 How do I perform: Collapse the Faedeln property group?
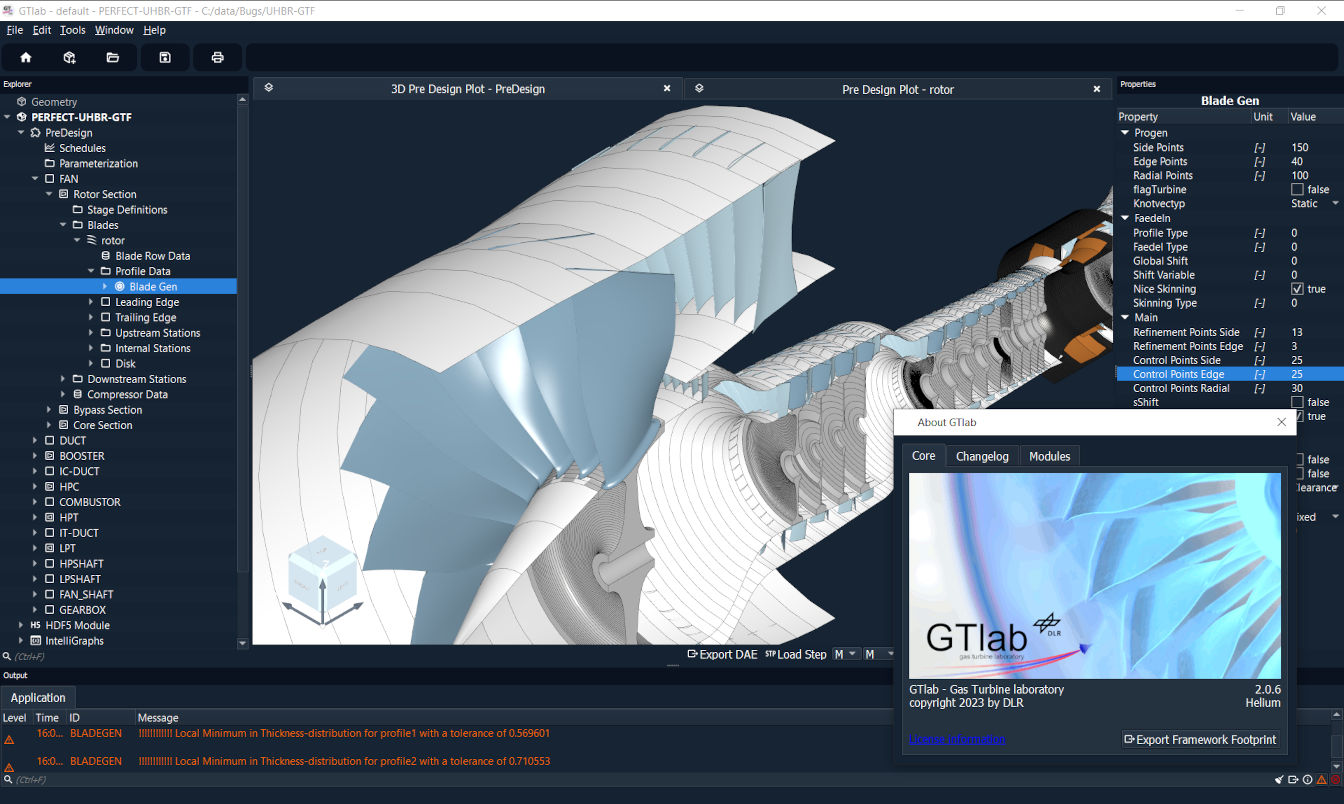pyautogui.click(x=1124, y=218)
